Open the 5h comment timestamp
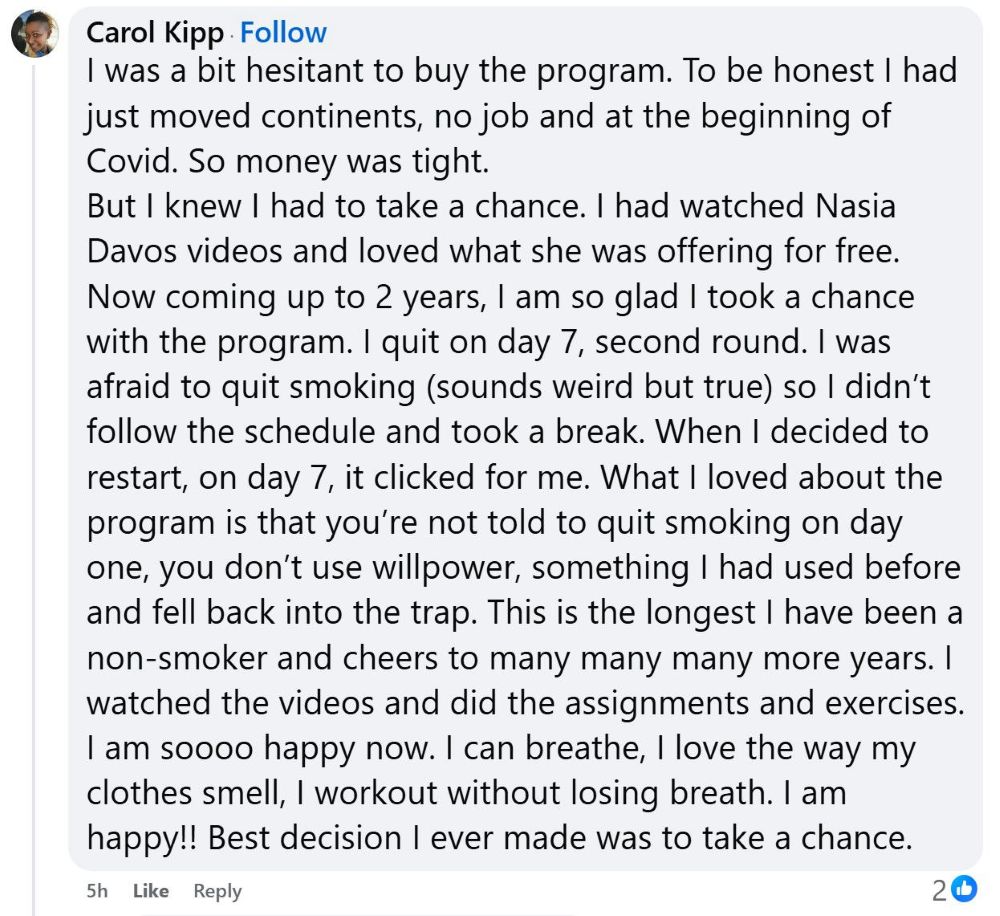This screenshot has height=916, width=1000. coord(98,890)
